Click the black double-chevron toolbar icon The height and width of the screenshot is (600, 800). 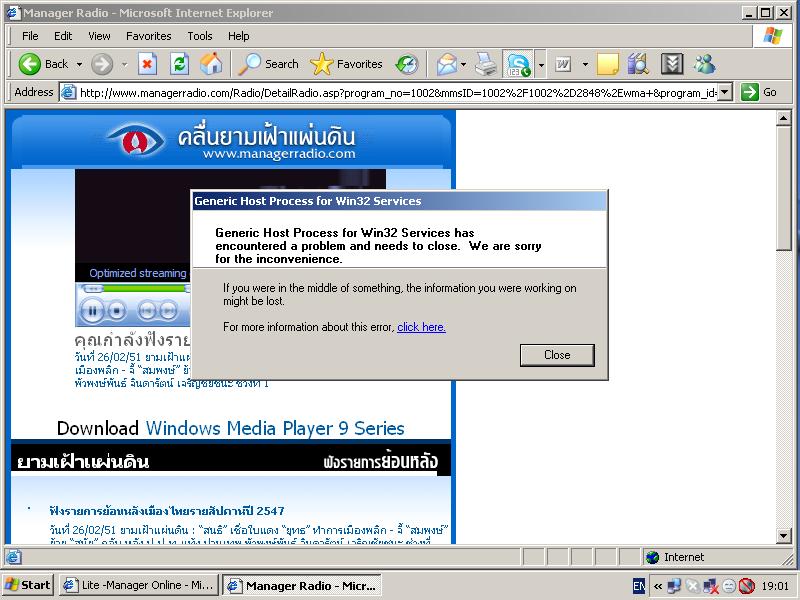click(x=671, y=64)
